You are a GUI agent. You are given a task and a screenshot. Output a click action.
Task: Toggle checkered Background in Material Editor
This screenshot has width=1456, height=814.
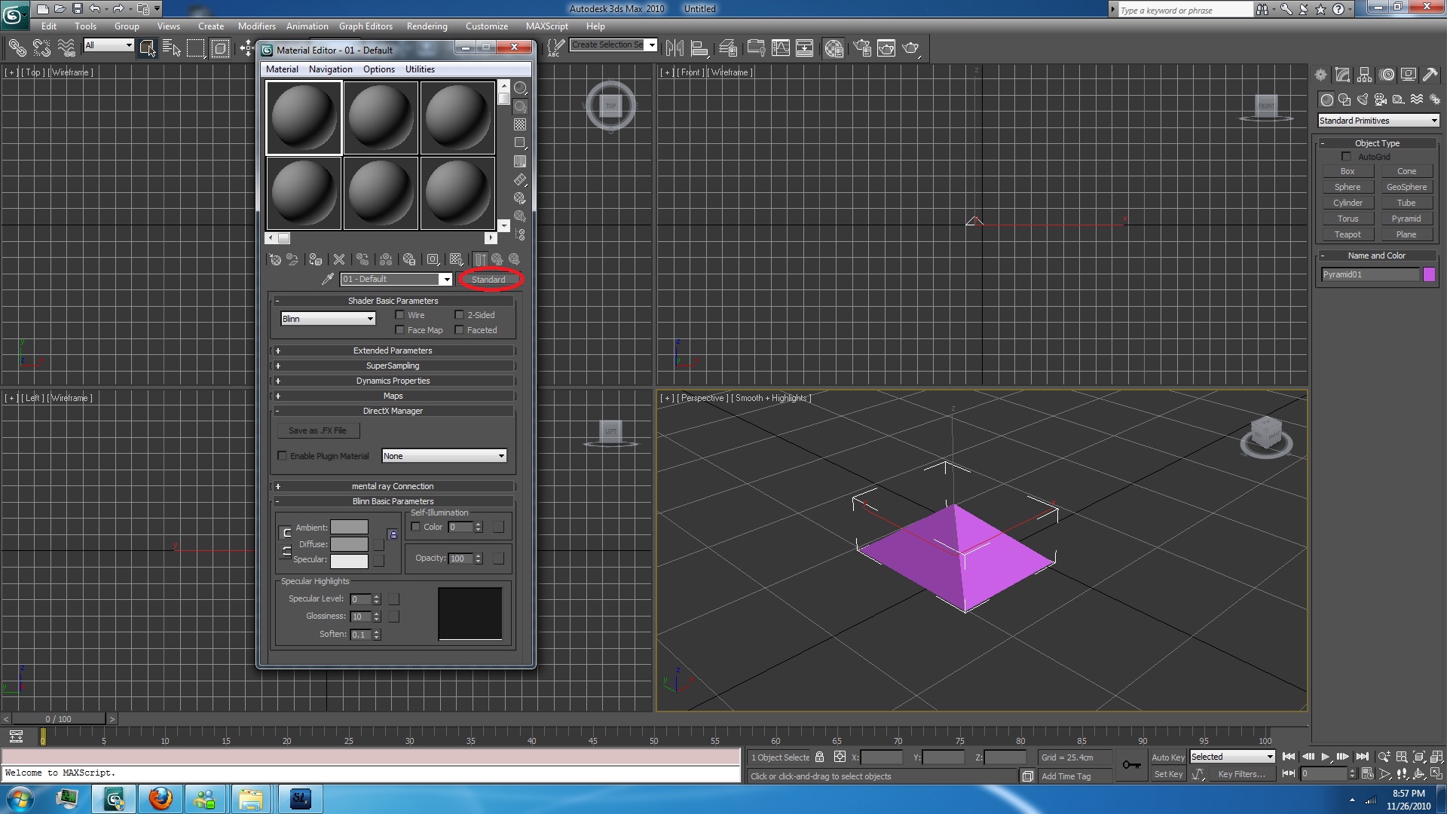coord(520,124)
